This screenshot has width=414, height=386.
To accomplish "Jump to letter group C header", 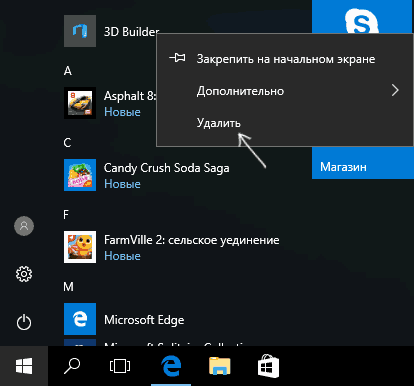I will click(67, 143).
